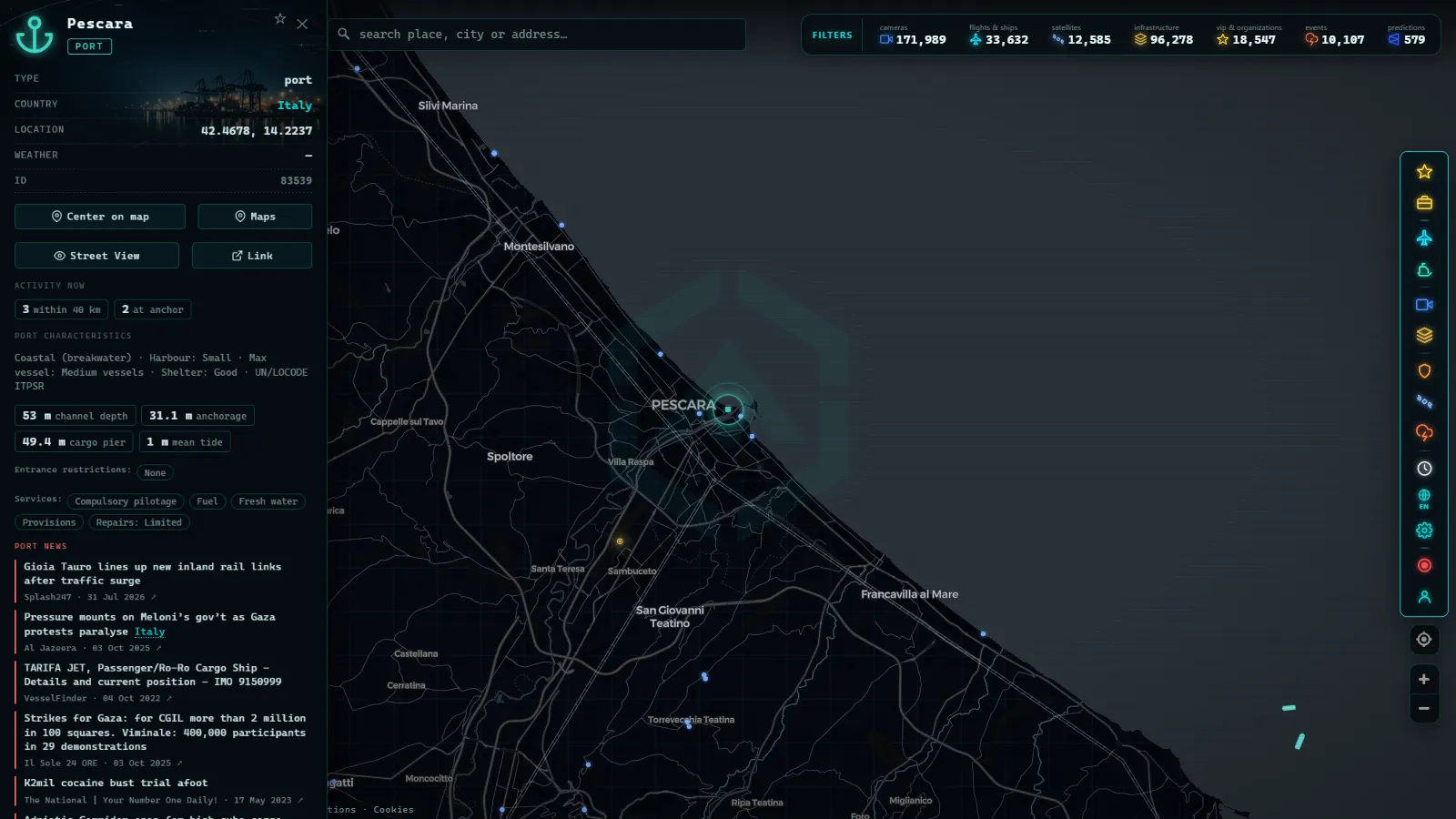The height and width of the screenshot is (819, 1456).
Task: Toggle flights & ships filter showing 33,632
Action: pos(998,35)
